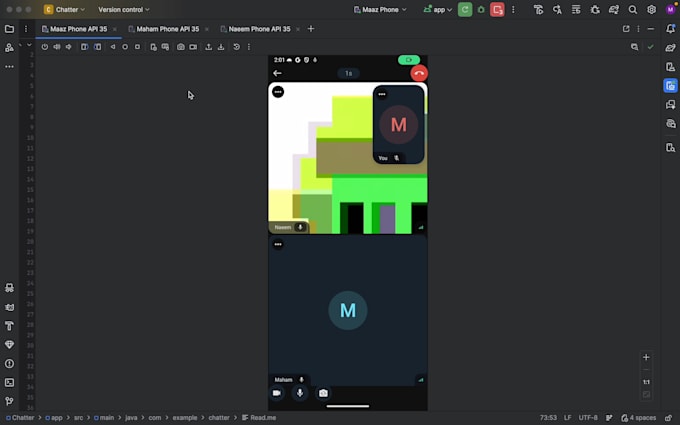
Task: Toggle the microphone on call controls
Action: point(300,393)
